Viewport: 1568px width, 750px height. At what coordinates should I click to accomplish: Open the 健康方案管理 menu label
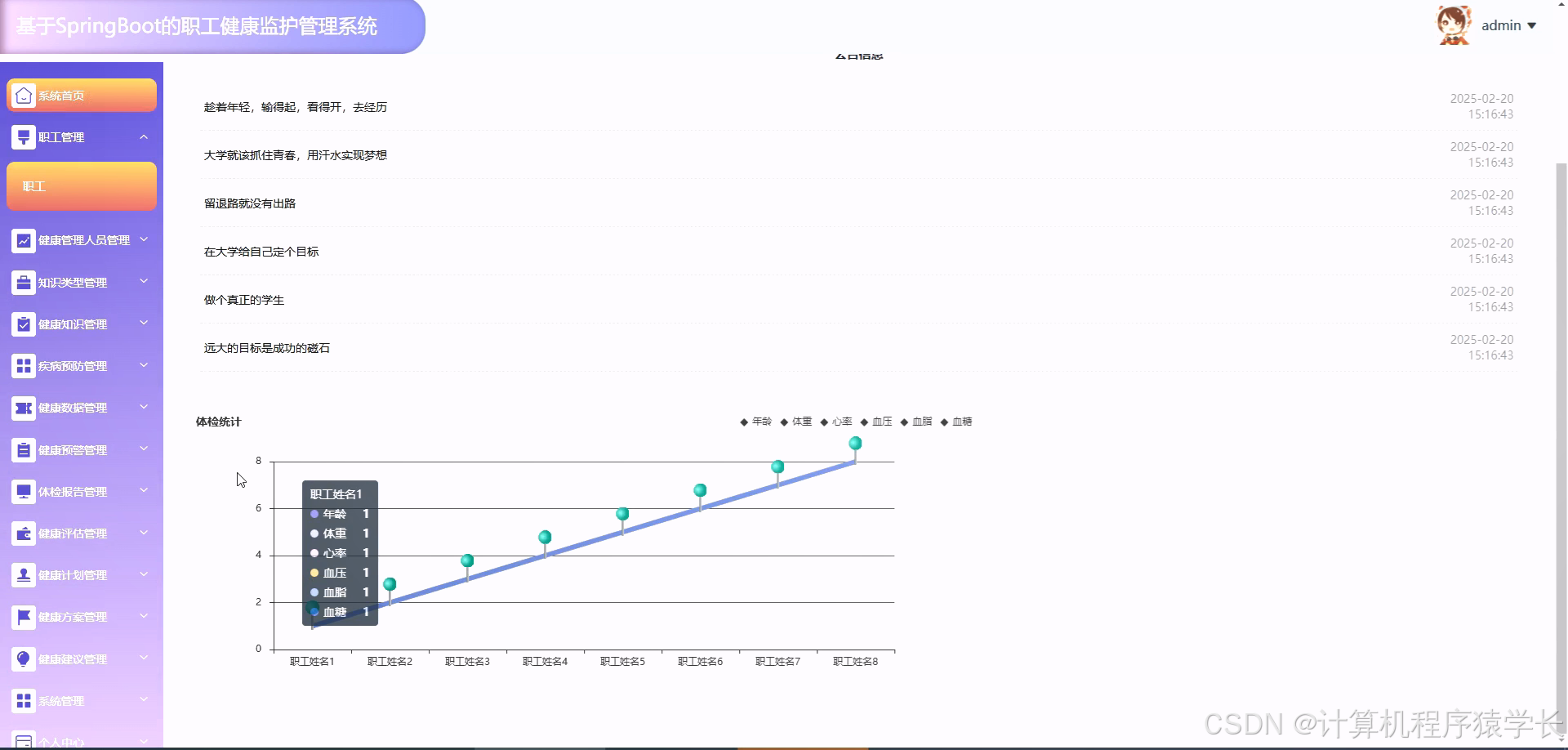73,617
